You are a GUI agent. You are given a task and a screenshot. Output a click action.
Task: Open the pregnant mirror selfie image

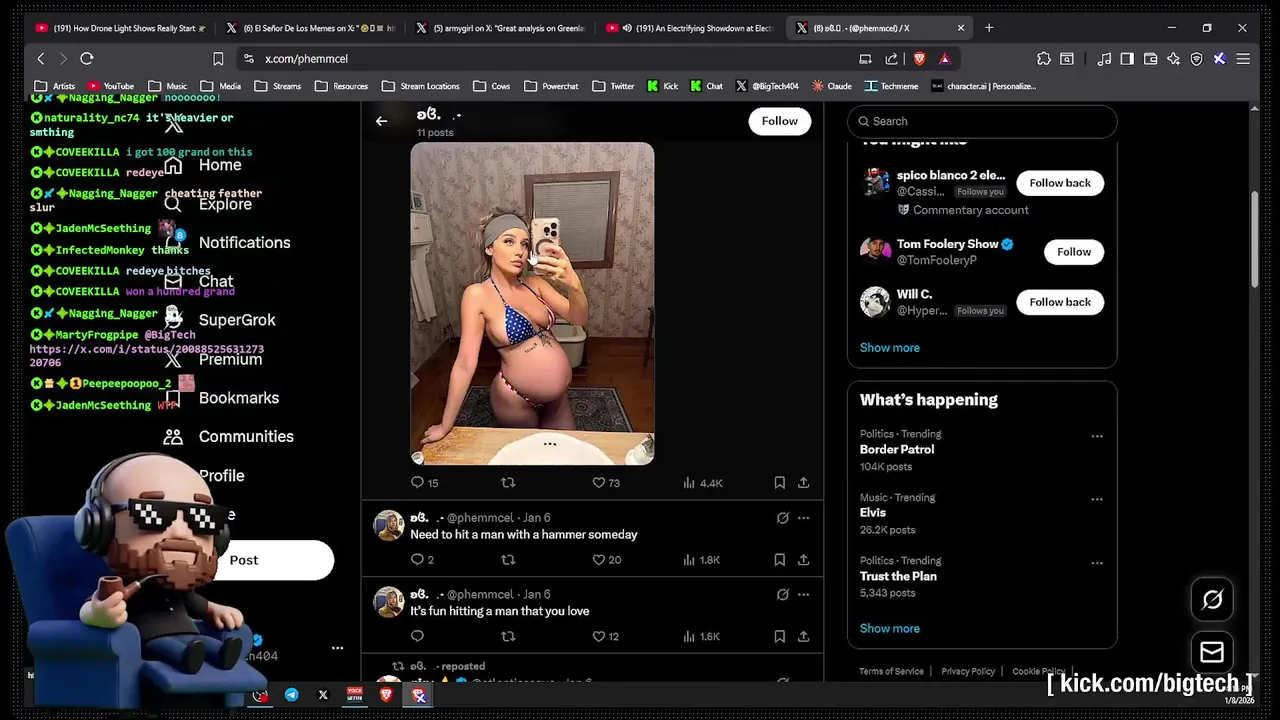[x=532, y=304]
